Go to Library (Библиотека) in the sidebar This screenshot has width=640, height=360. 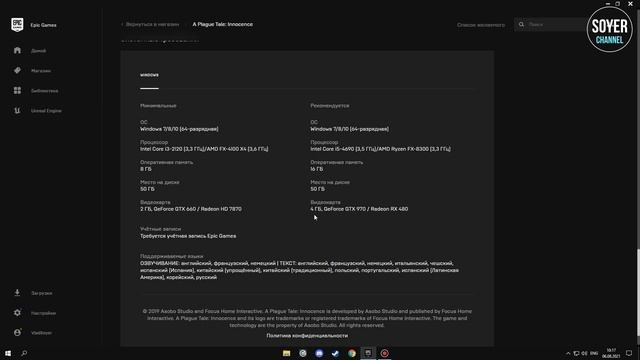point(44,91)
